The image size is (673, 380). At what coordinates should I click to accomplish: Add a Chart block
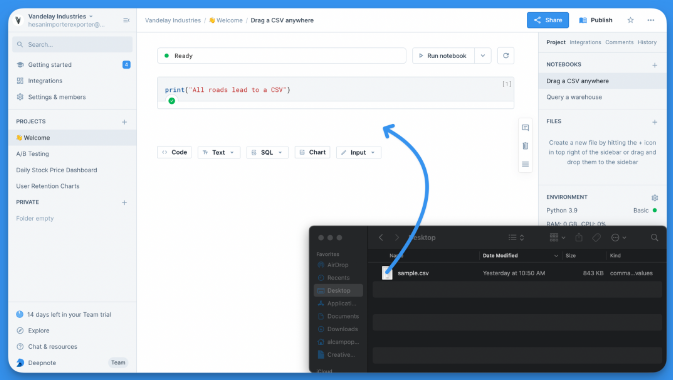click(x=312, y=152)
